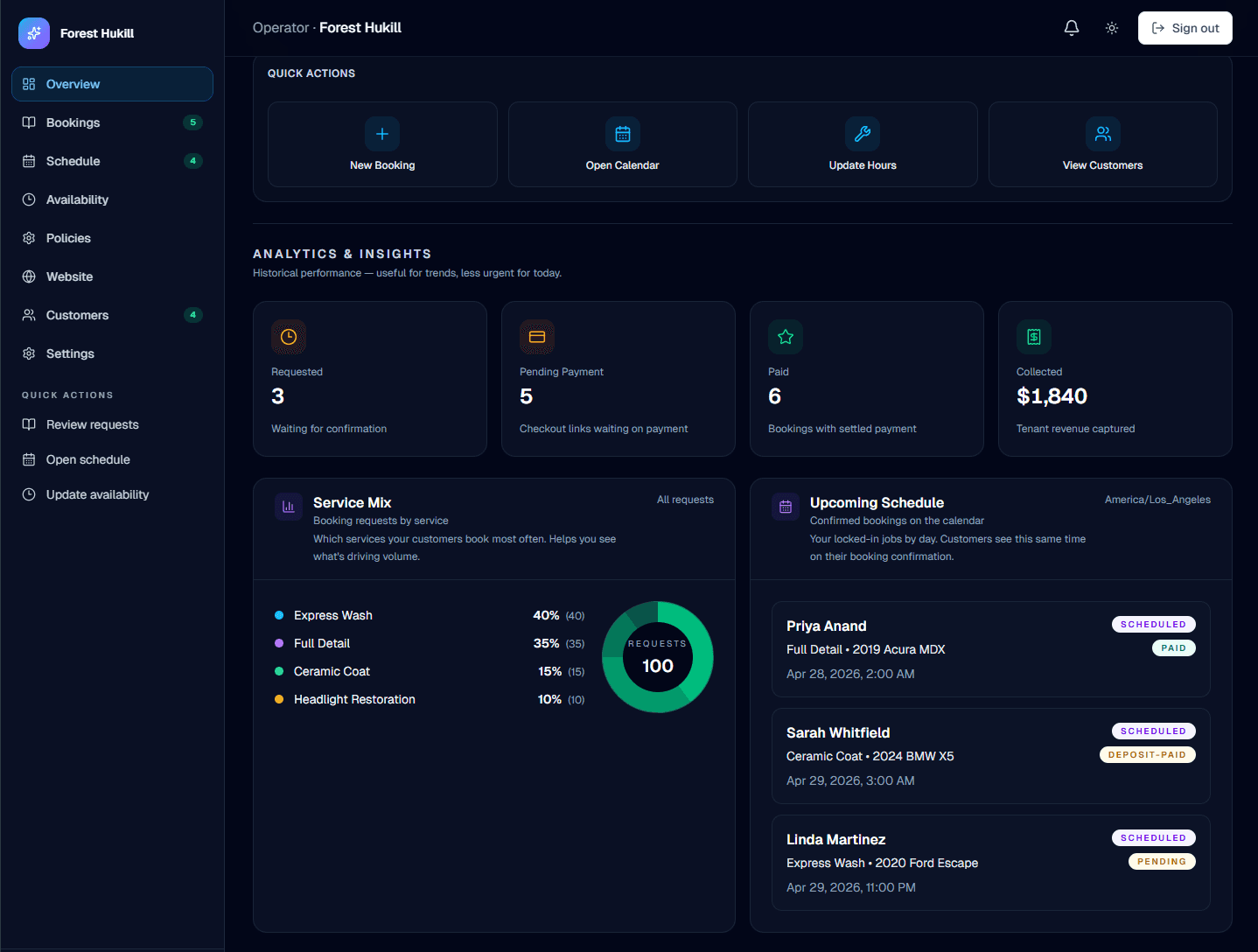The width and height of the screenshot is (1258, 952).
Task: Toggle light theme with sun icon
Action: tap(1112, 28)
